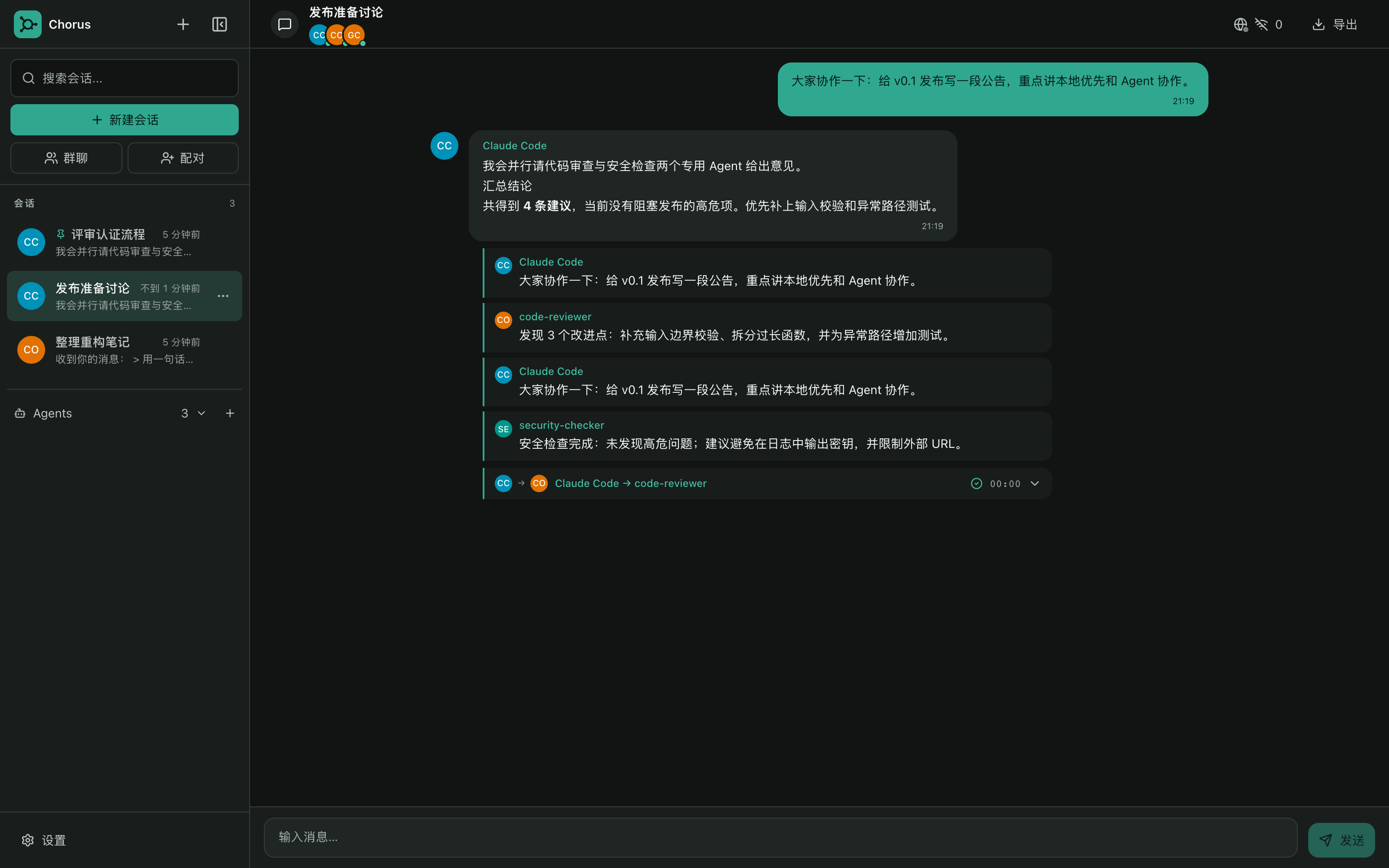Collapse the sidebar panel icon

pos(219,24)
